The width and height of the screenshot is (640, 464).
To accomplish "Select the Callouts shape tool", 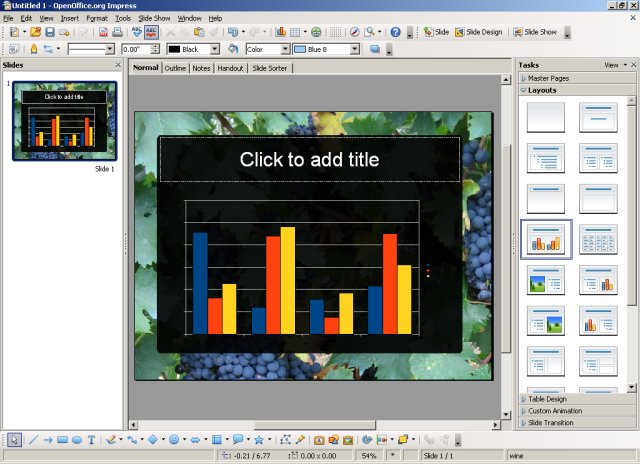I will (x=238, y=440).
